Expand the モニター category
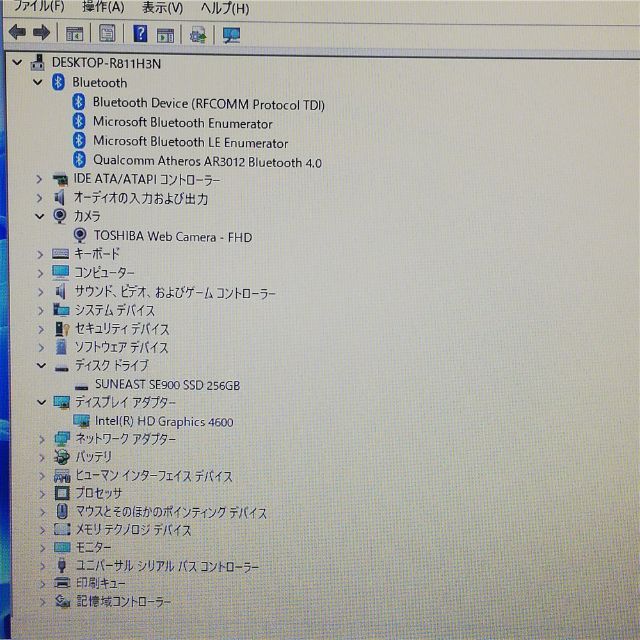 tap(42, 548)
